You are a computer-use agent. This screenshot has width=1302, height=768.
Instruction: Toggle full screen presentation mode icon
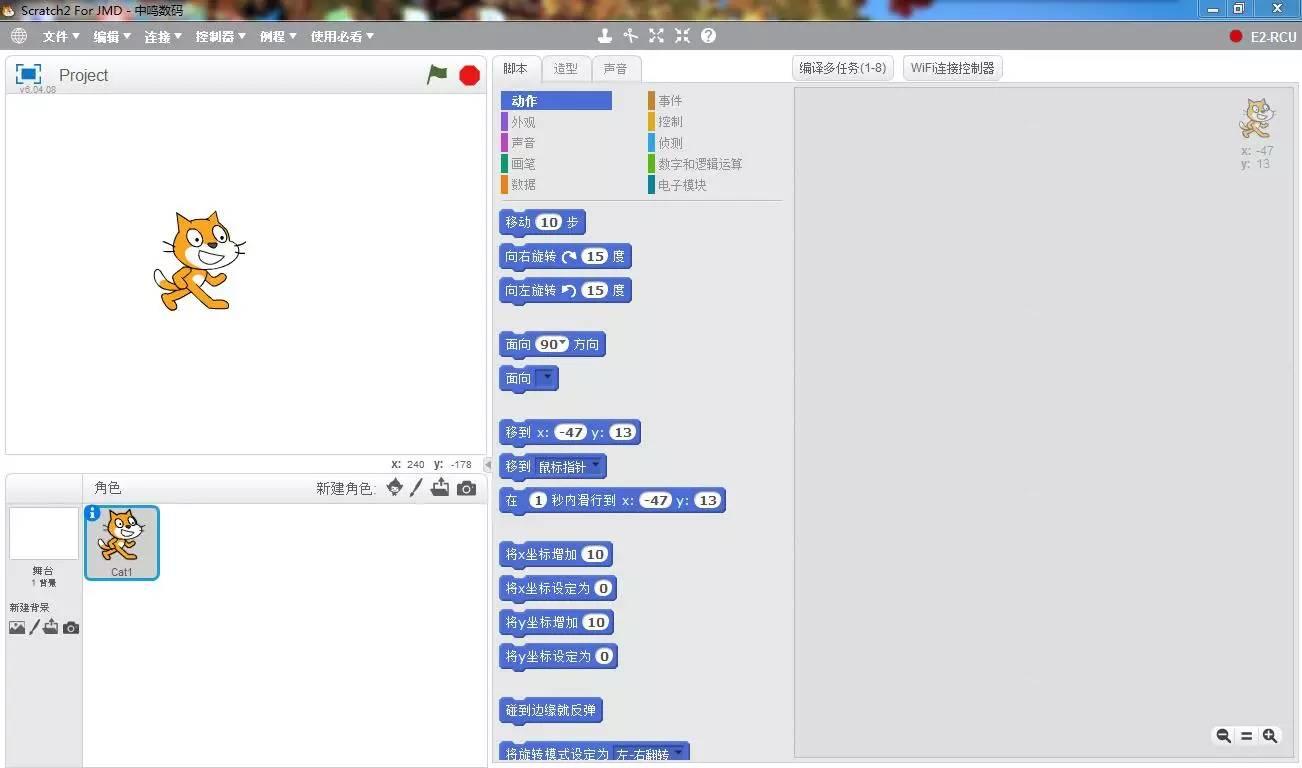pos(28,74)
